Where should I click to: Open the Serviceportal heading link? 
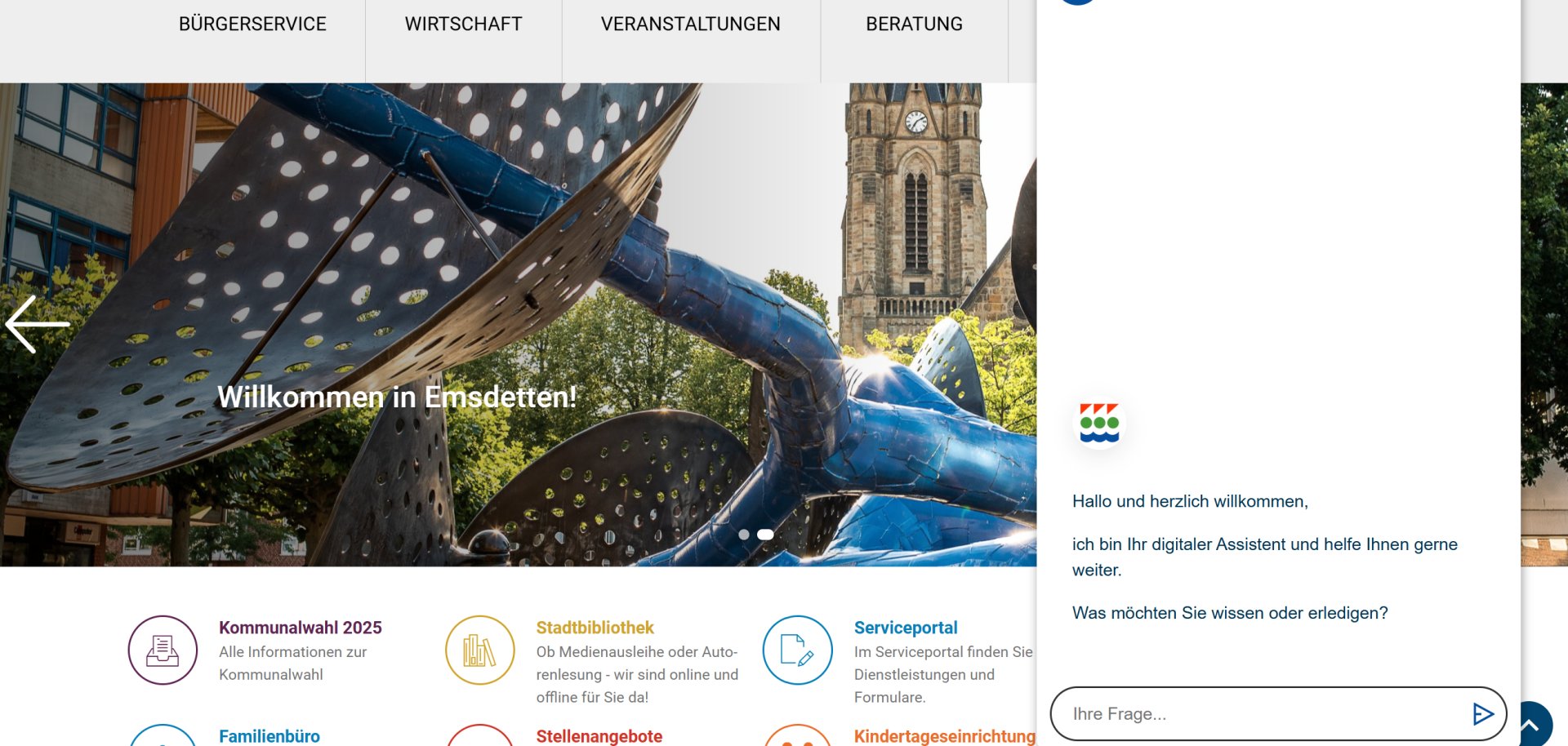[906, 628]
